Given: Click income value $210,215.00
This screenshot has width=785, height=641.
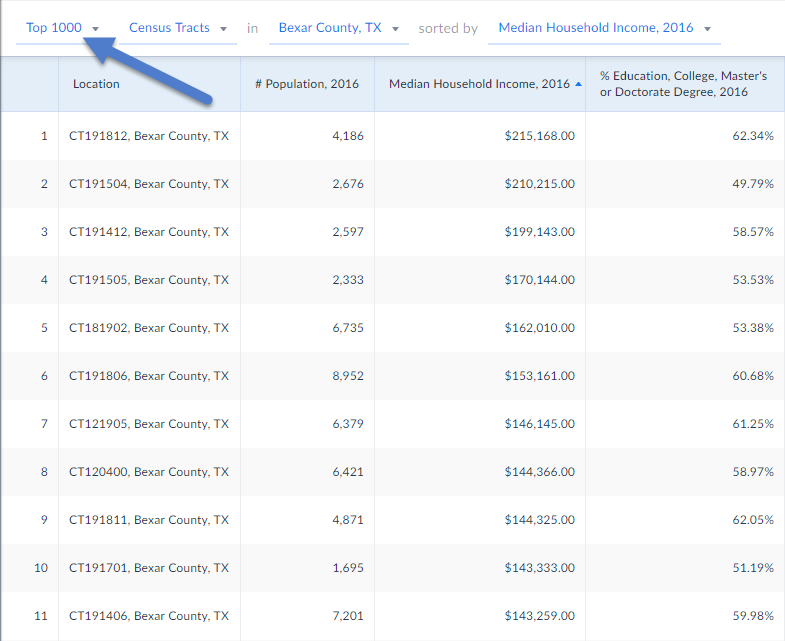Looking at the screenshot, I should click(540, 184).
